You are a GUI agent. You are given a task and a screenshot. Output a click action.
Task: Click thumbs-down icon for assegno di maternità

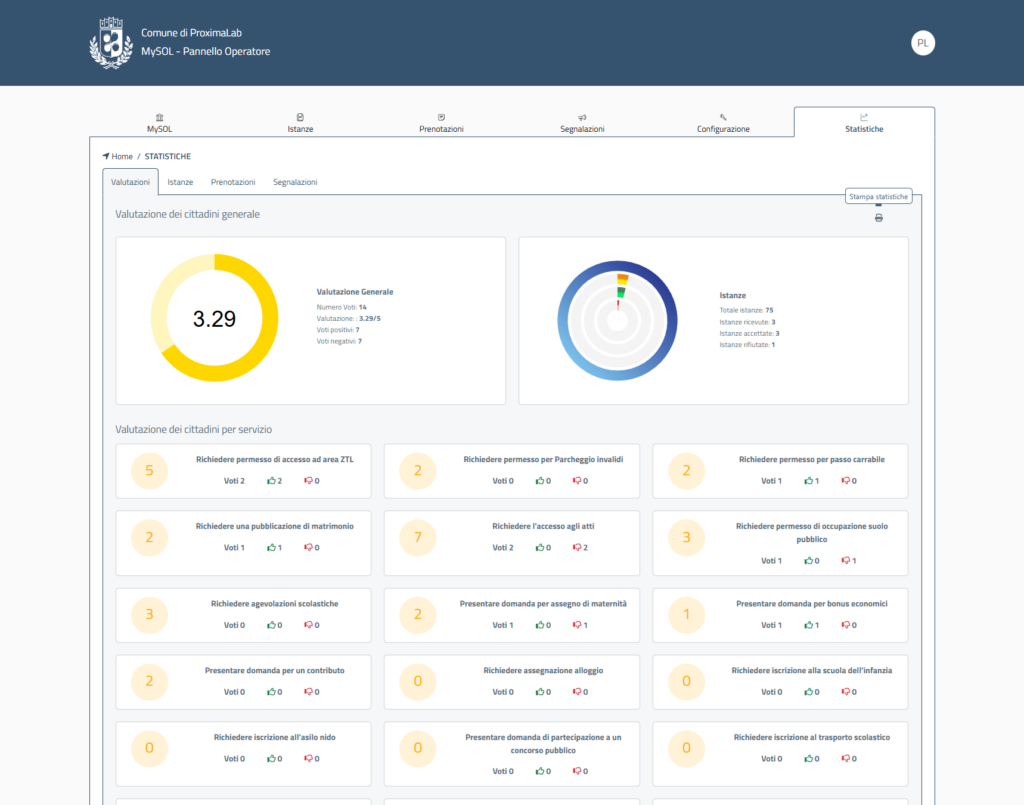[x=577, y=625]
